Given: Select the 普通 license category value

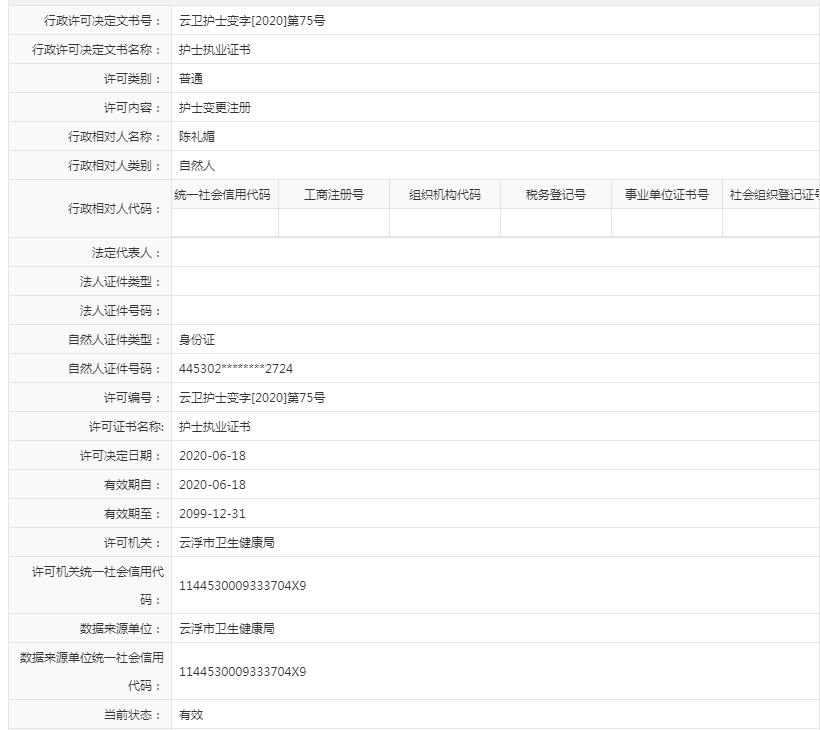Looking at the screenshot, I should point(190,78).
